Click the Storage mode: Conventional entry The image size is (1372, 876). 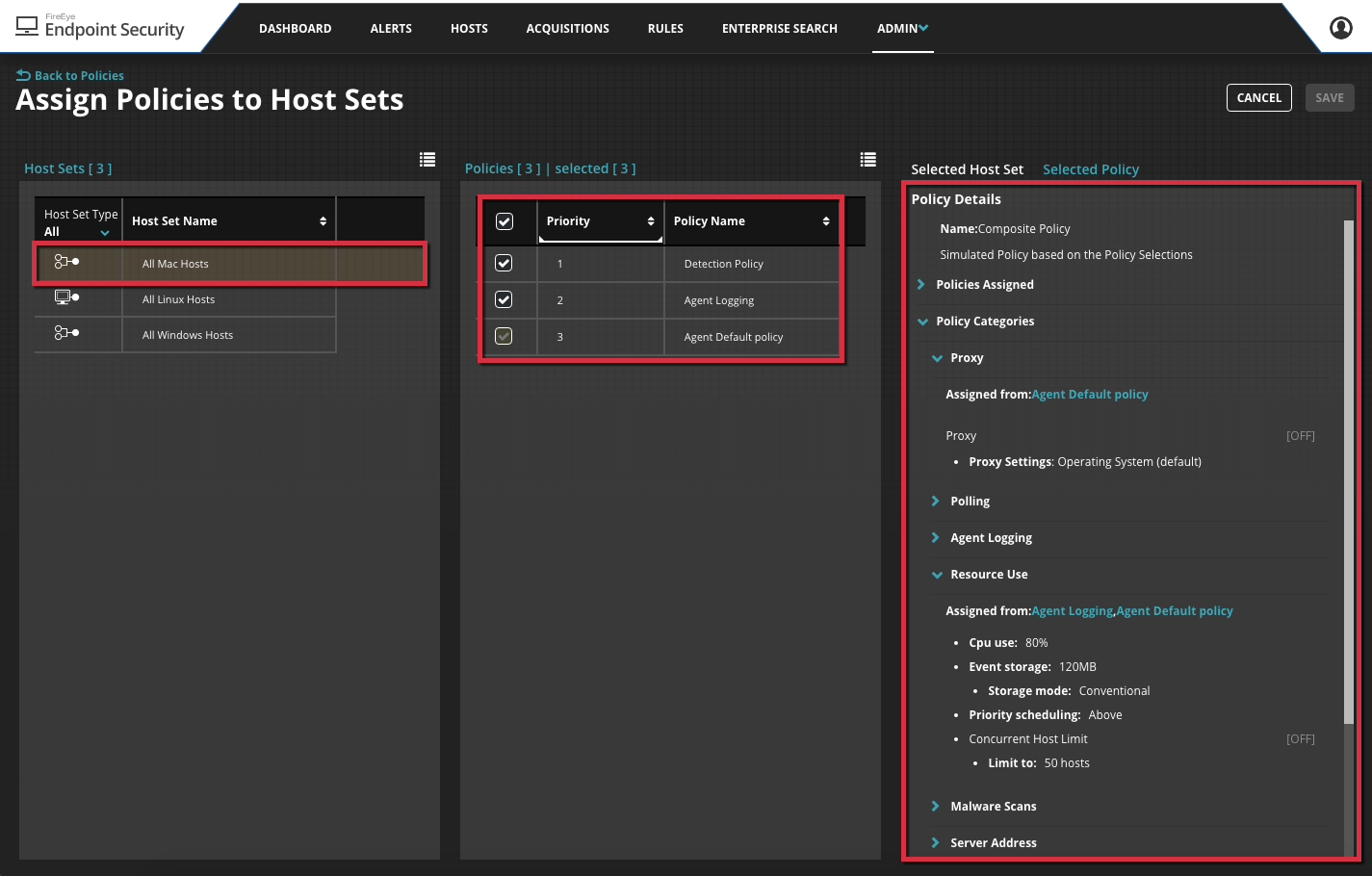(1069, 691)
